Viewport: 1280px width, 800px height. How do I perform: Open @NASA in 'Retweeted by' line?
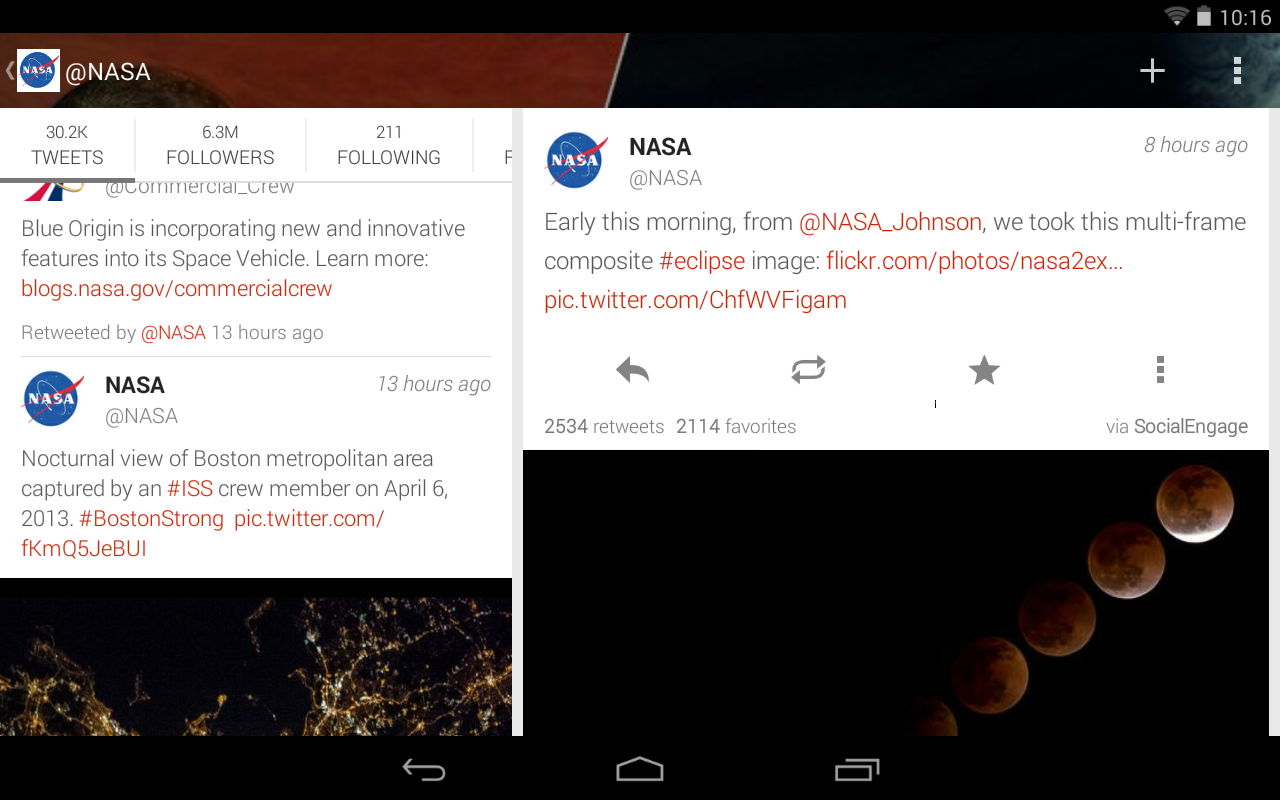pyautogui.click(x=173, y=333)
